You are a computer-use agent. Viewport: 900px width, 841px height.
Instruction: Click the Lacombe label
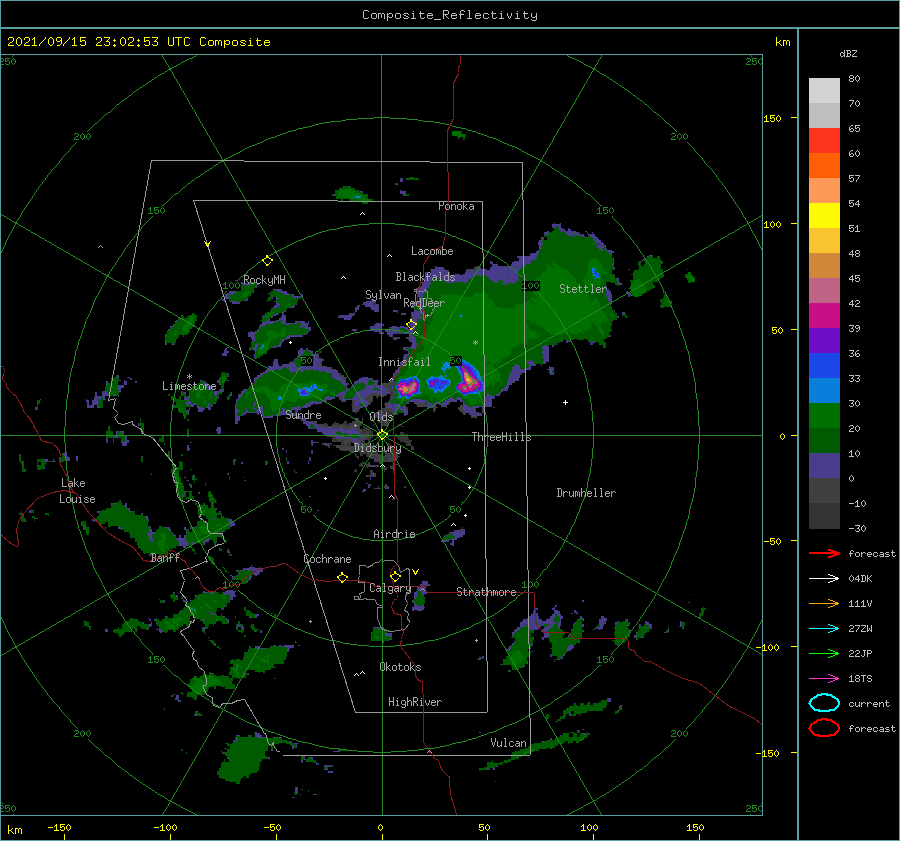432,251
